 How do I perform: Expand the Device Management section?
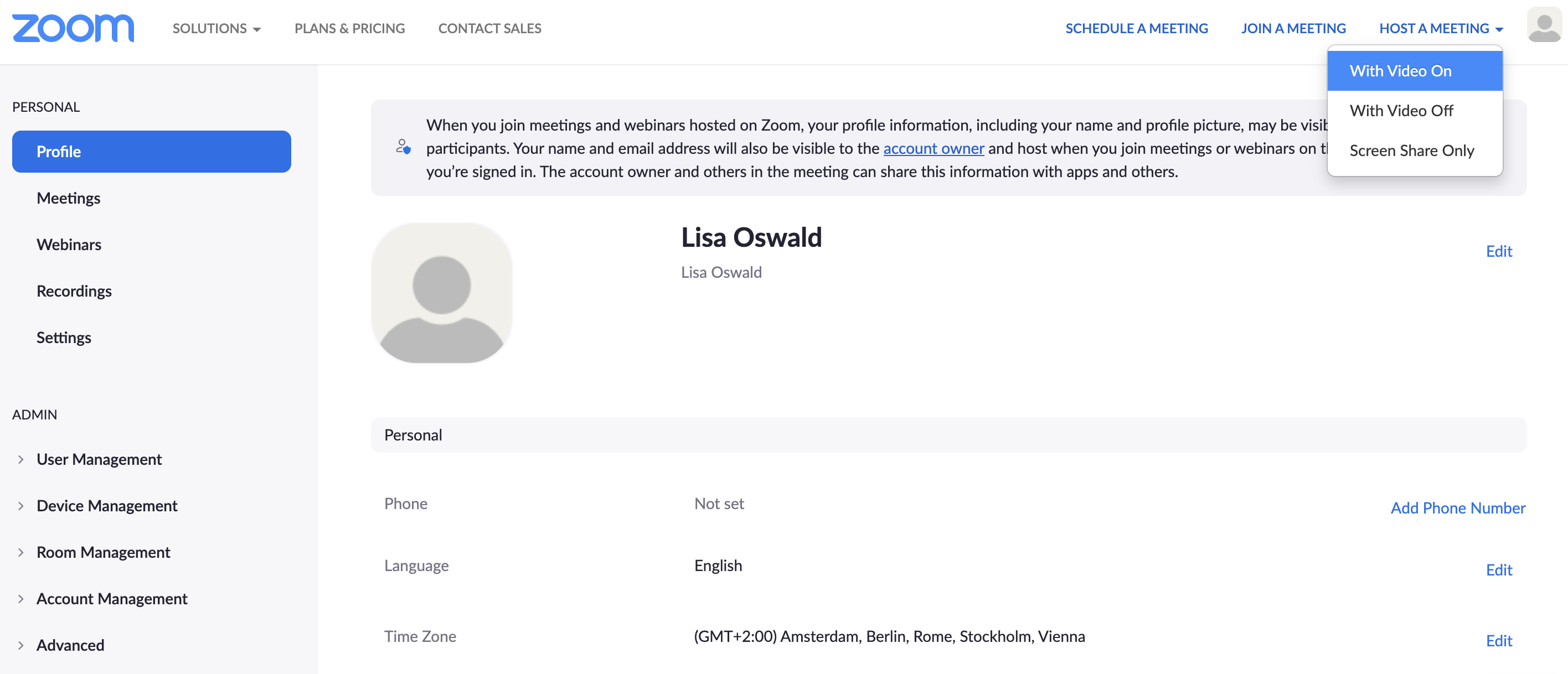[106, 506]
